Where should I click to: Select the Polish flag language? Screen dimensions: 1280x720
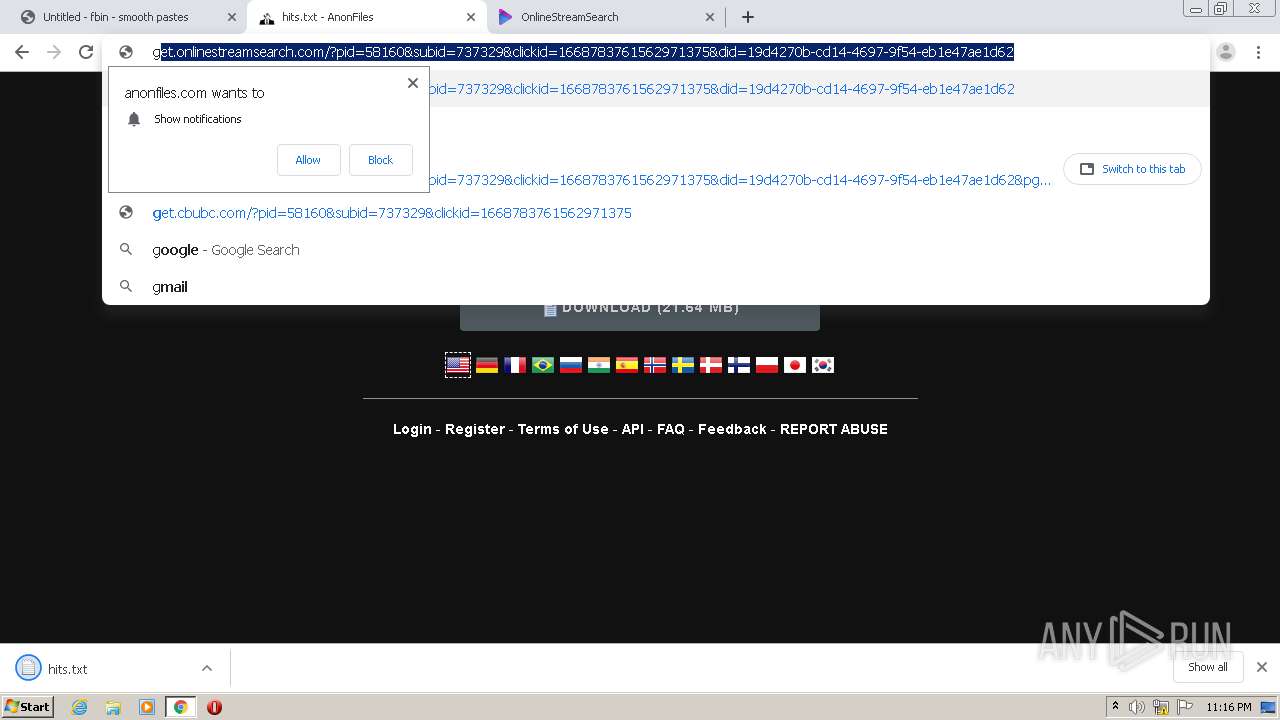pos(767,365)
